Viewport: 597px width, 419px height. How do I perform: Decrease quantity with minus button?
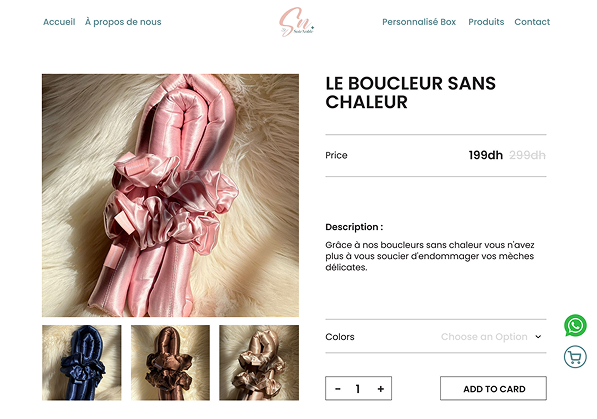point(338,389)
